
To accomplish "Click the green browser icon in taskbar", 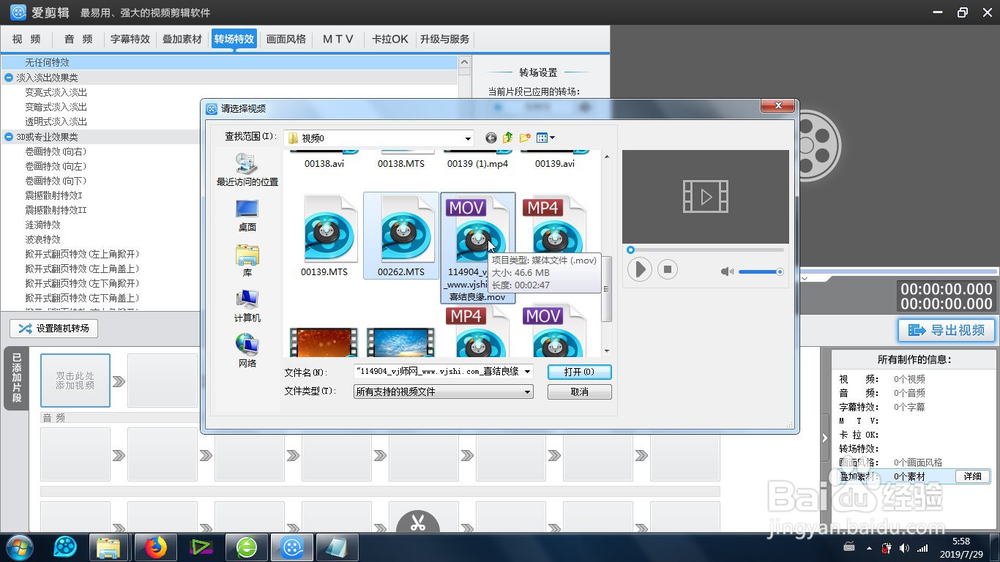I will (x=246, y=547).
